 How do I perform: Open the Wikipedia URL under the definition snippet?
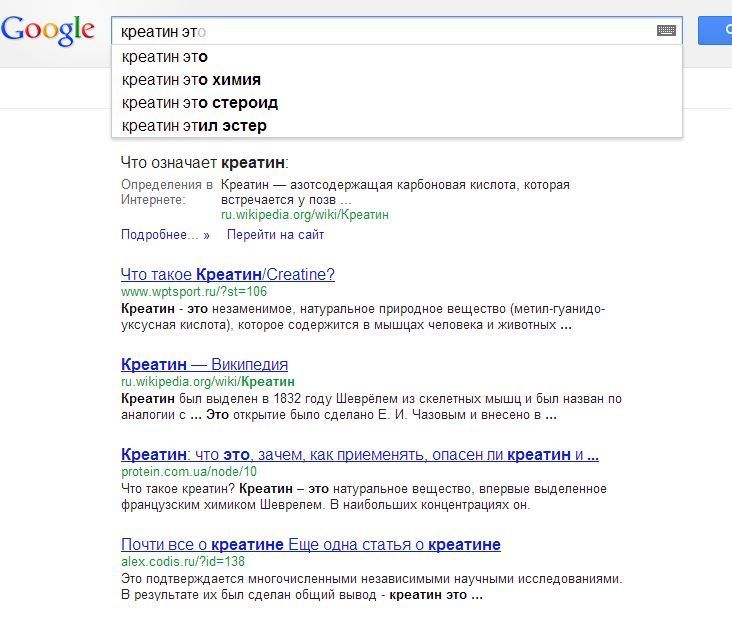304,214
